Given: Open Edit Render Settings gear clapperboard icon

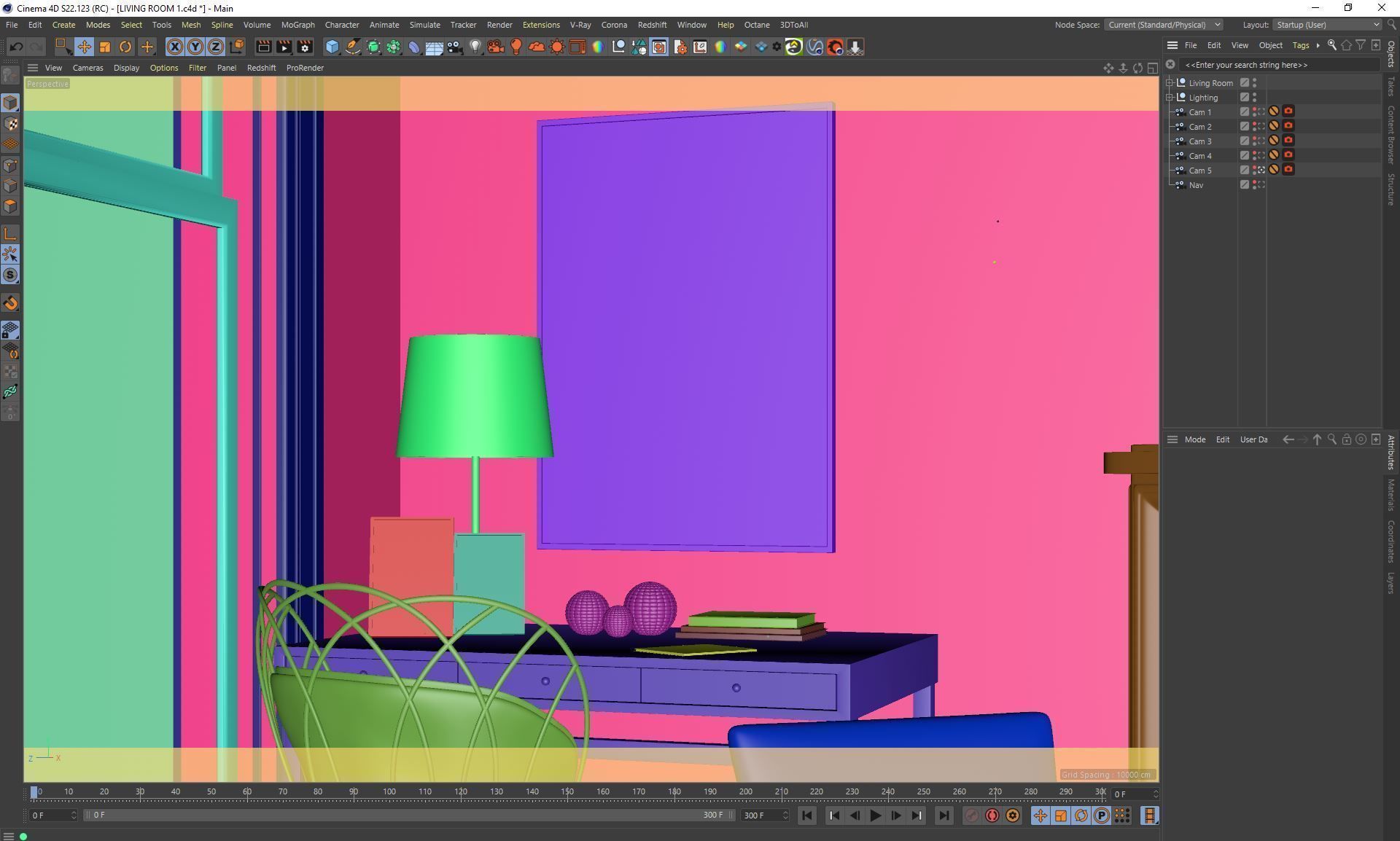Looking at the screenshot, I should (305, 47).
